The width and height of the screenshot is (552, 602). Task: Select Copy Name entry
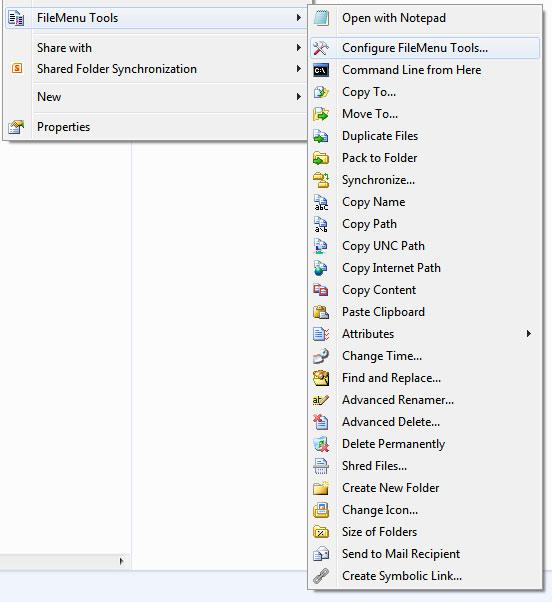[x=425, y=202]
